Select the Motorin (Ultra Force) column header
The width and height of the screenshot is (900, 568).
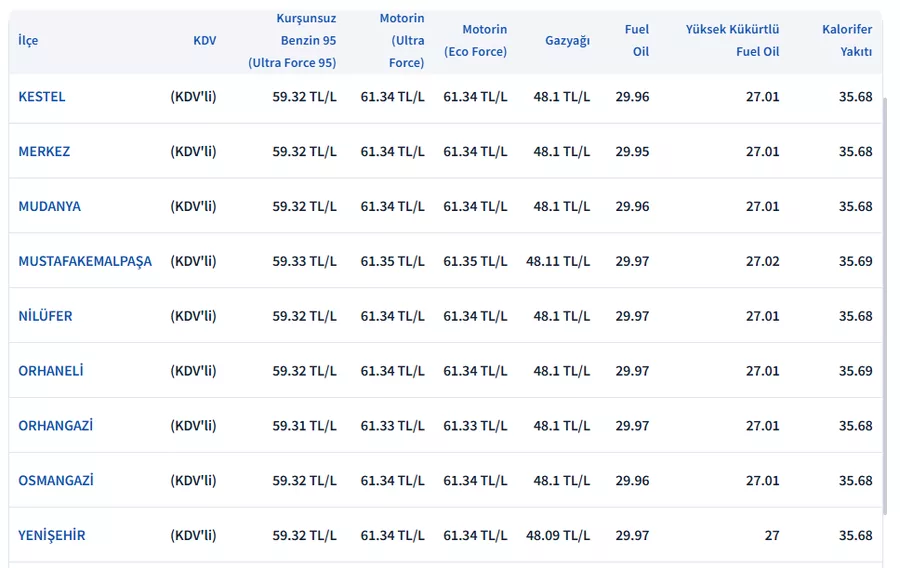[x=402, y=41]
